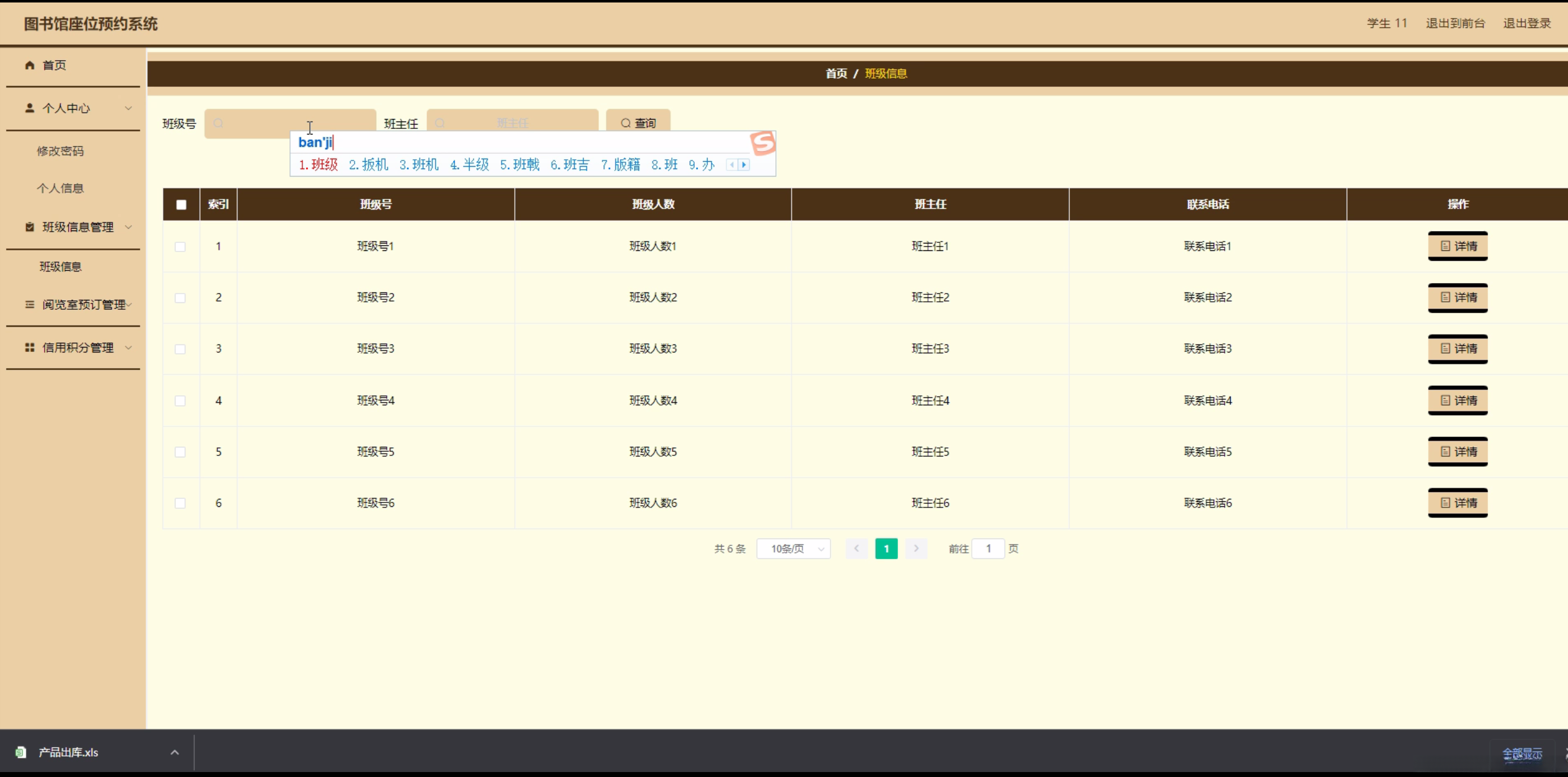Open 详情 for 班级号3 row

(x=1458, y=349)
